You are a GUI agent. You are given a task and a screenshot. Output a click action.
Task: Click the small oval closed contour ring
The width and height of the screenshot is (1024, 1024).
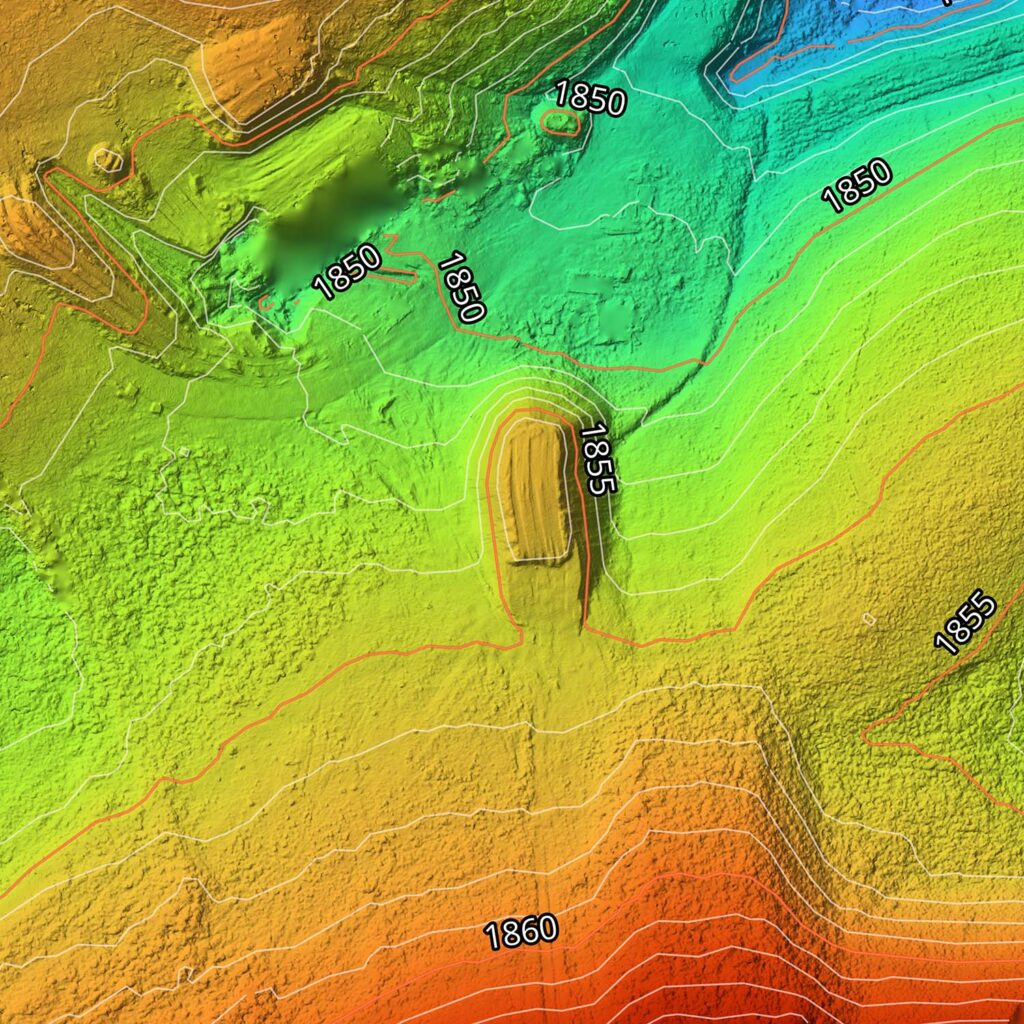click(x=560, y=122)
